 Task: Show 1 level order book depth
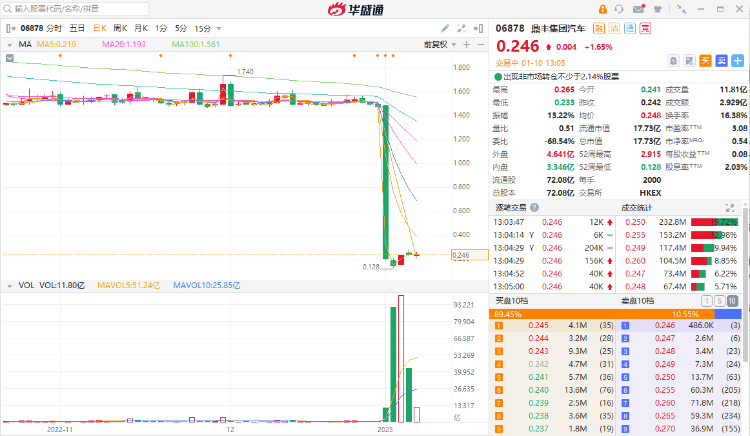(706, 301)
